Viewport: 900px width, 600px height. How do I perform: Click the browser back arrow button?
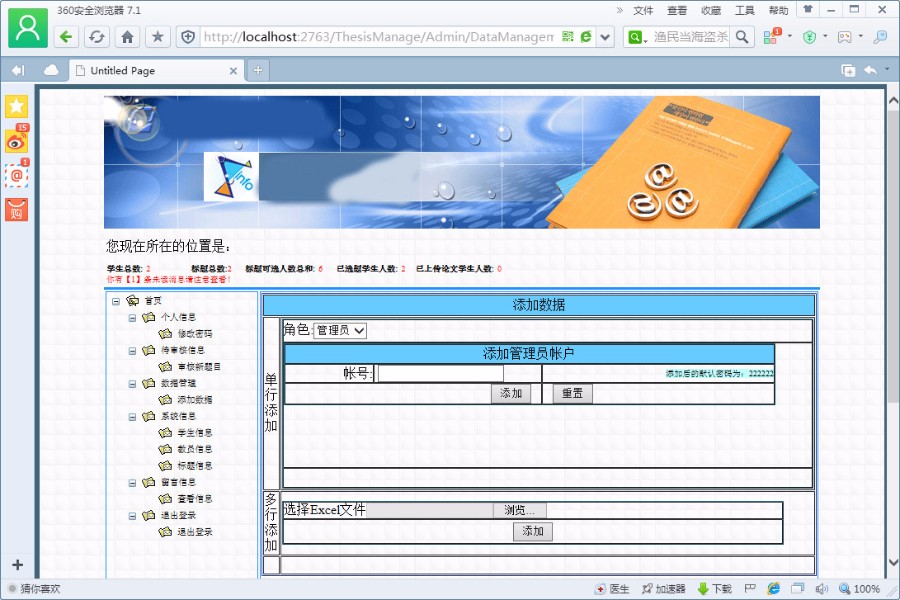67,37
